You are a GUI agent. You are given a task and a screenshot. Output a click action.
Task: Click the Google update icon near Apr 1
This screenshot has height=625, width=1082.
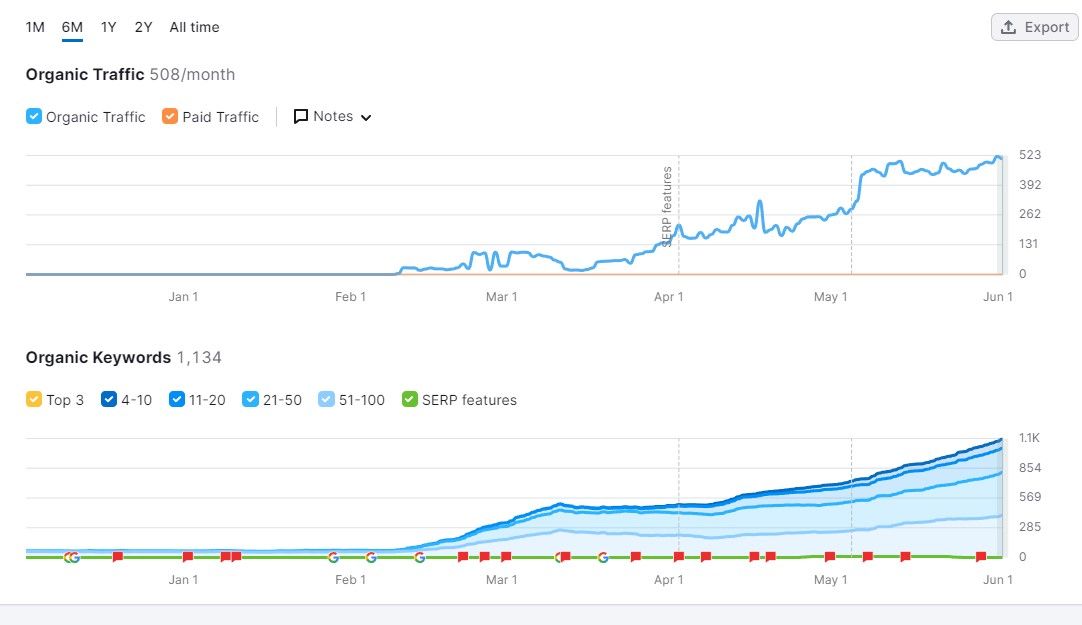tap(604, 557)
